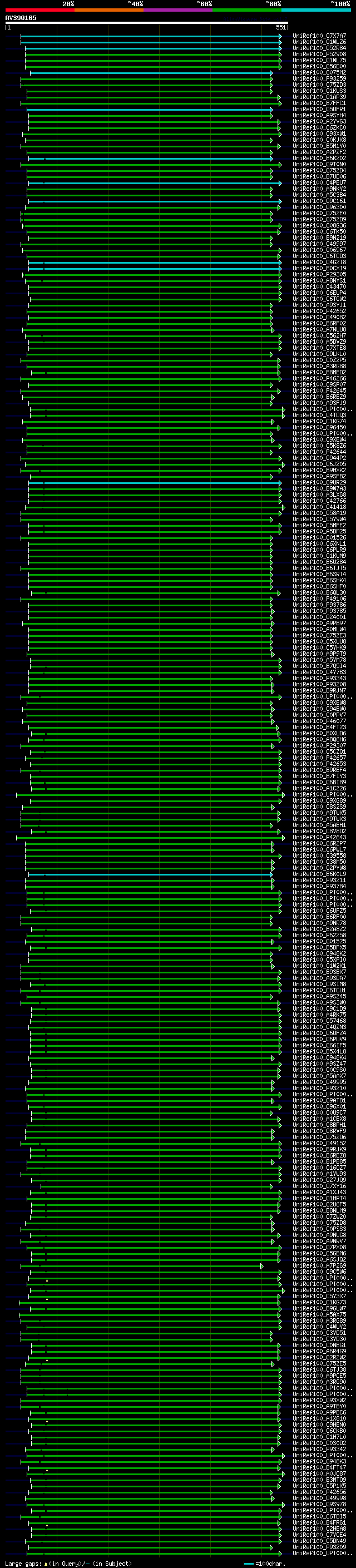Image resolution: width=356 pixels, height=1568 pixels.
Task: Open hit UniRef100_A5AEH1
Action: tap(319, 825)
